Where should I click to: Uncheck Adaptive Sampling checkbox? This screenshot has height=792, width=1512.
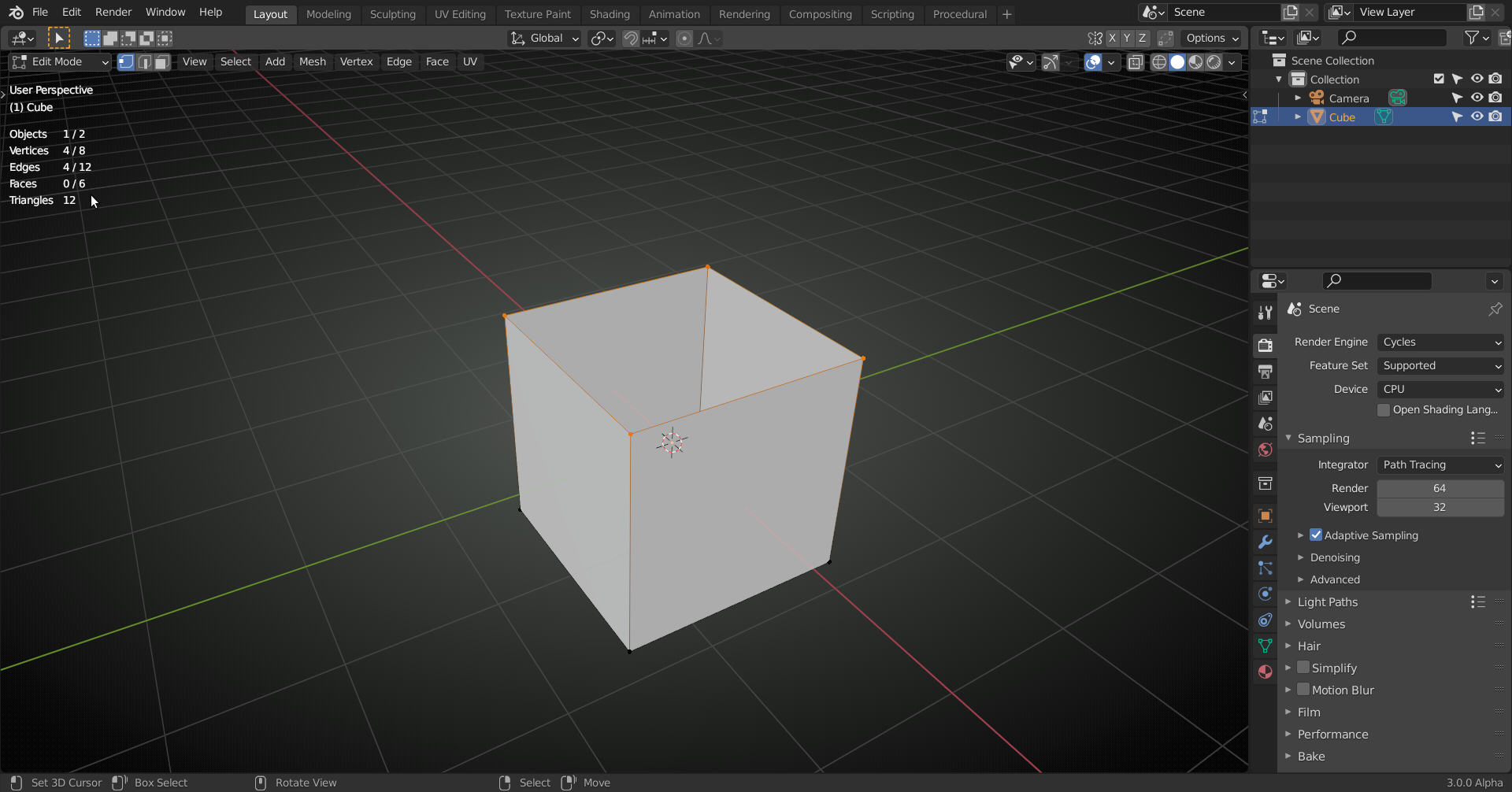pyautogui.click(x=1316, y=535)
